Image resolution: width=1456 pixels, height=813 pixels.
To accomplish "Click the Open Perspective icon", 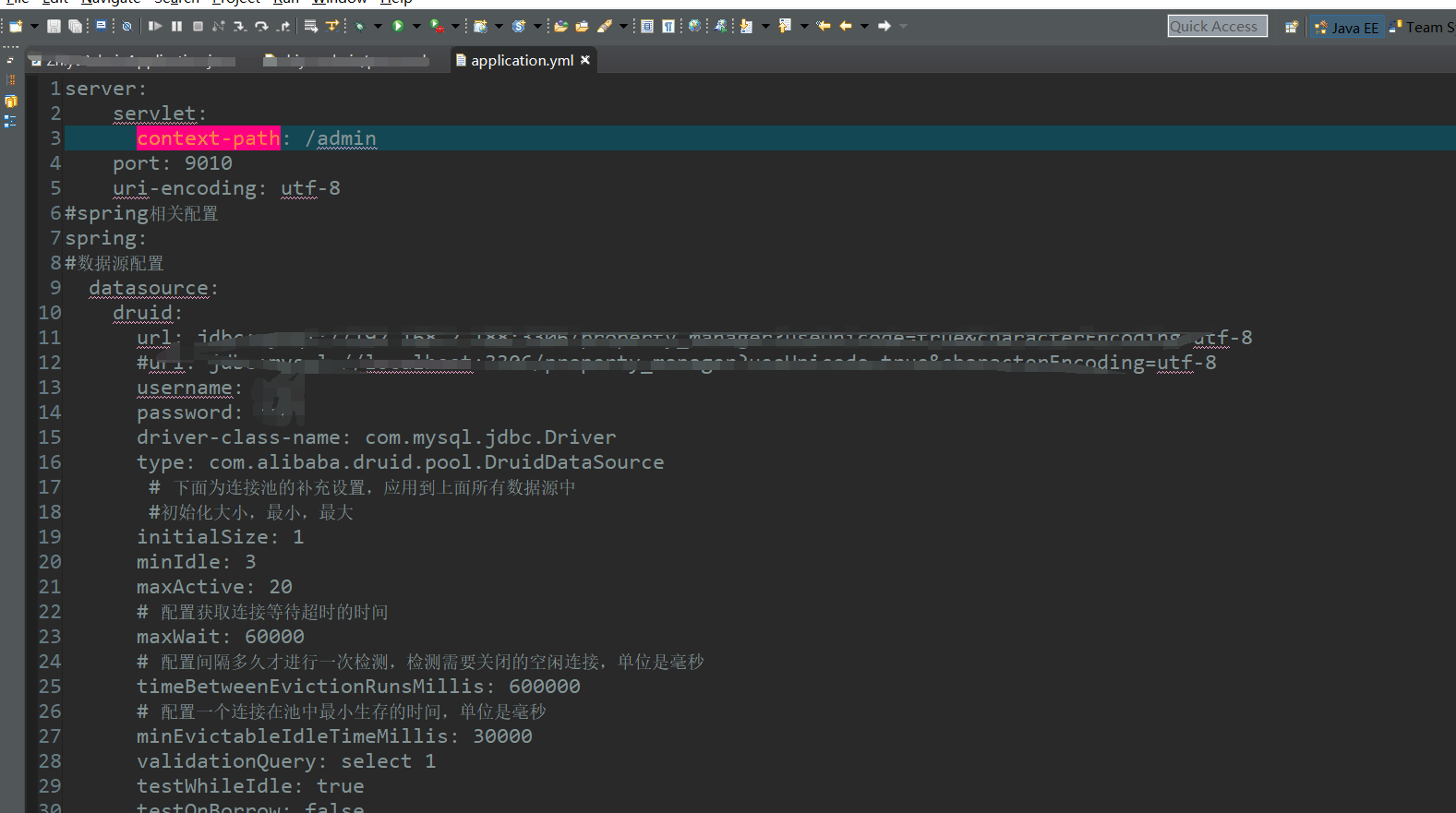I will click(x=1291, y=27).
